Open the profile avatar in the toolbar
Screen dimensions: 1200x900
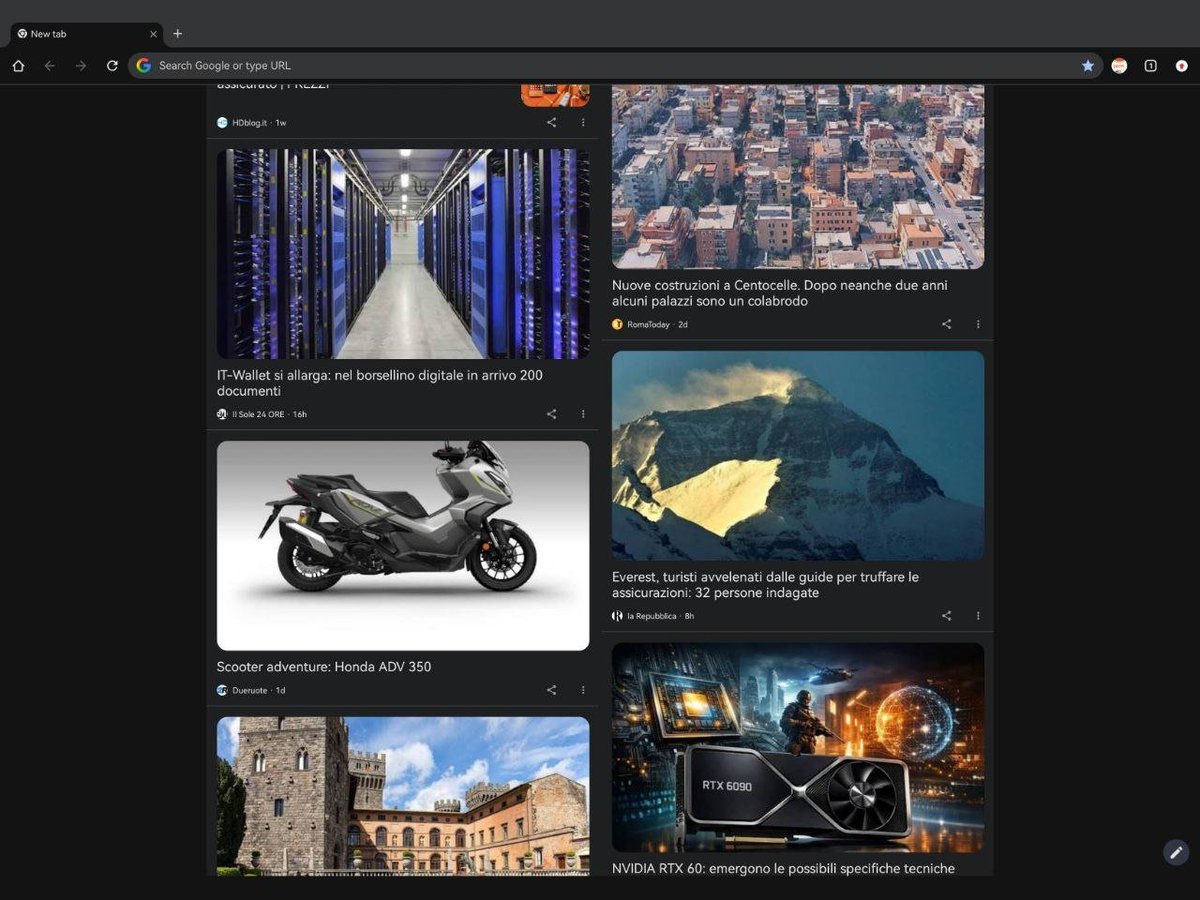point(1119,66)
